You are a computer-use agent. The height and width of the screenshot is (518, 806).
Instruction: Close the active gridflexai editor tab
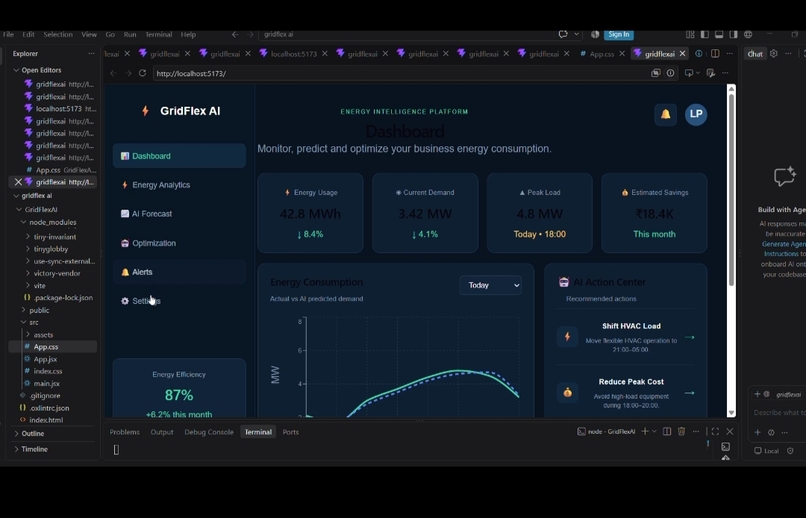coord(683,53)
